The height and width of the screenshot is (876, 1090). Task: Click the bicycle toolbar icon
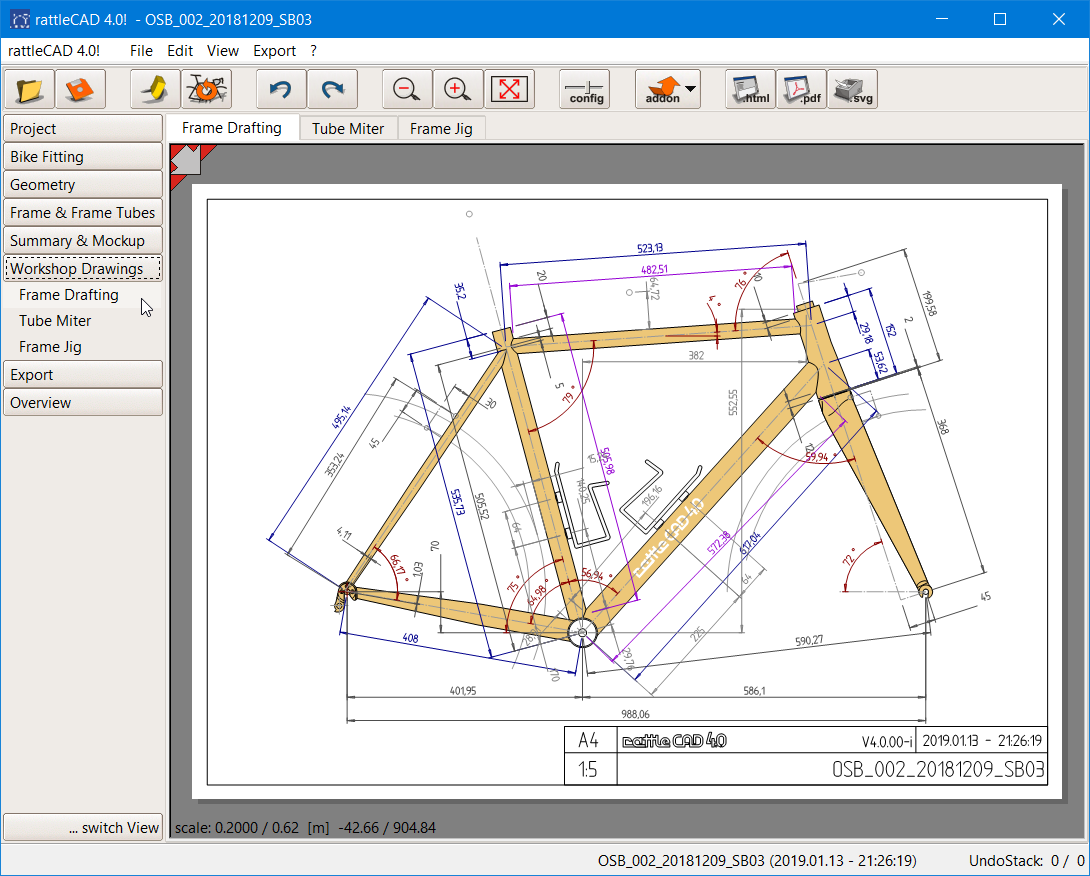click(206, 89)
